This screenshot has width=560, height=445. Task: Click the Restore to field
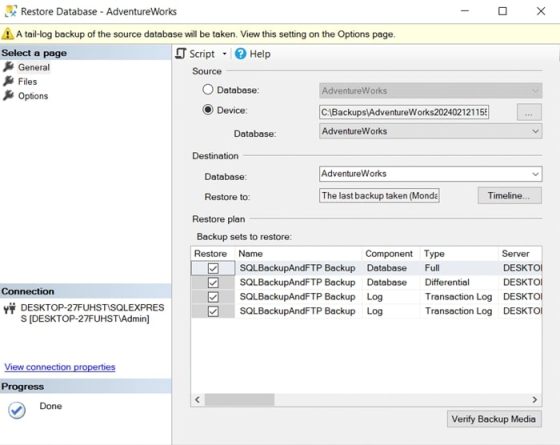click(379, 196)
